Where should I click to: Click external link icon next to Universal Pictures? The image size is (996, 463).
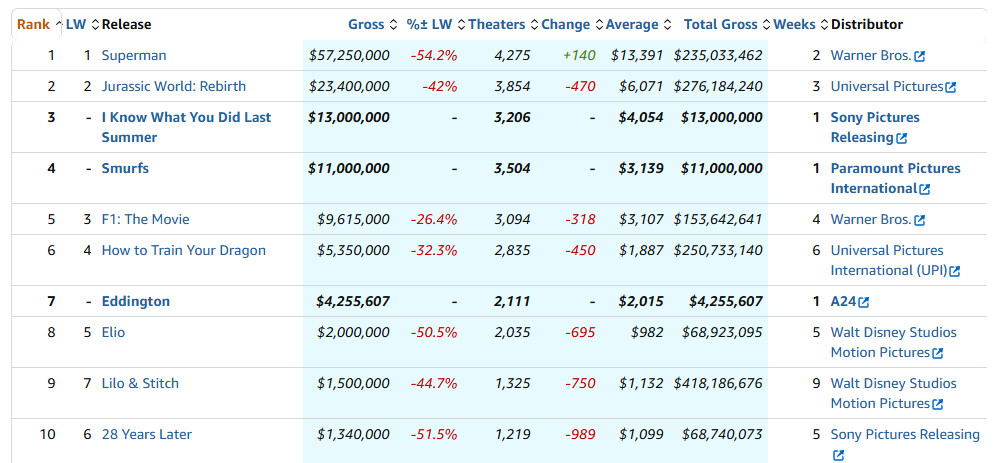click(x=950, y=87)
